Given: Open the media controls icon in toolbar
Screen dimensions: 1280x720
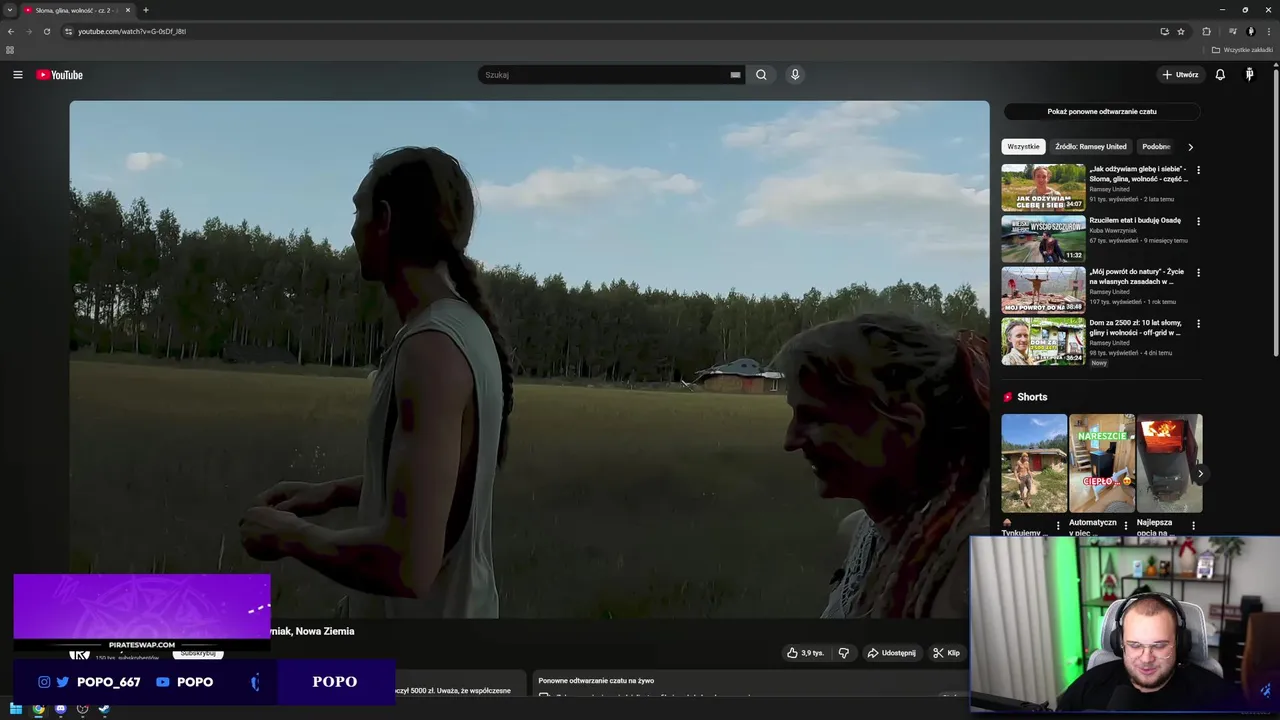Looking at the screenshot, I should (1233, 31).
